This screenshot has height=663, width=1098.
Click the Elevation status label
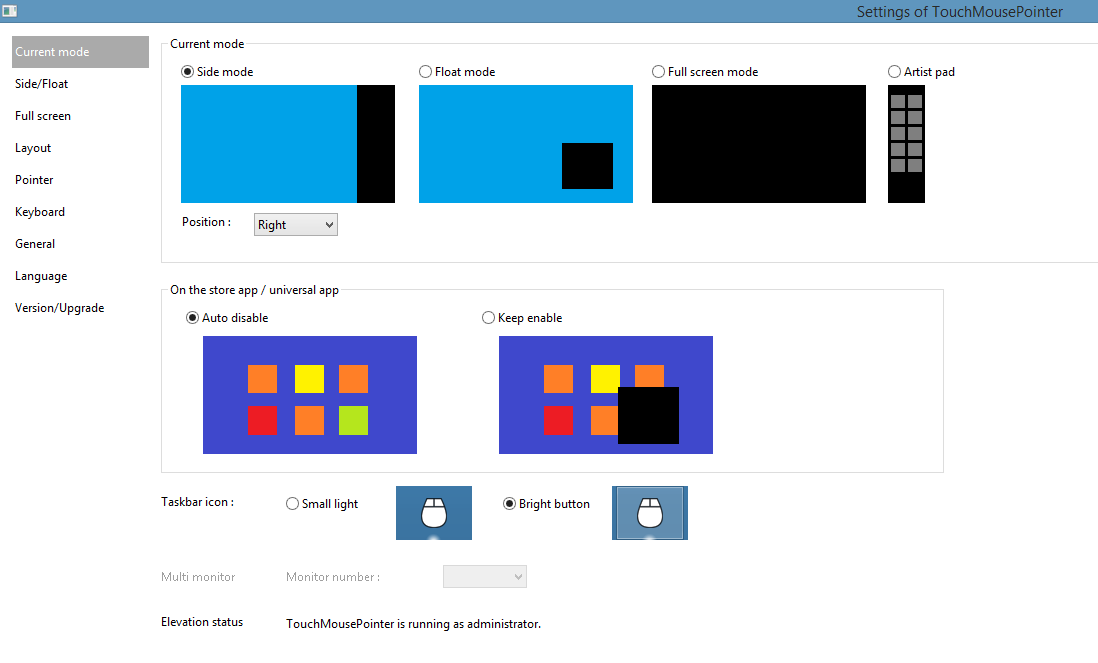click(202, 622)
